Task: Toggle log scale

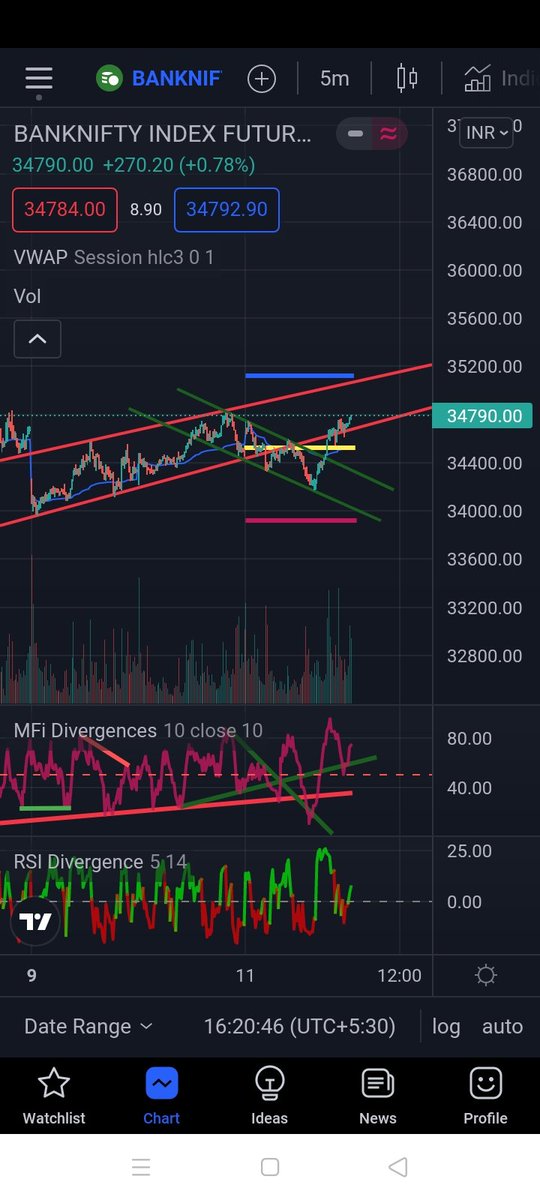Action: click(446, 1026)
